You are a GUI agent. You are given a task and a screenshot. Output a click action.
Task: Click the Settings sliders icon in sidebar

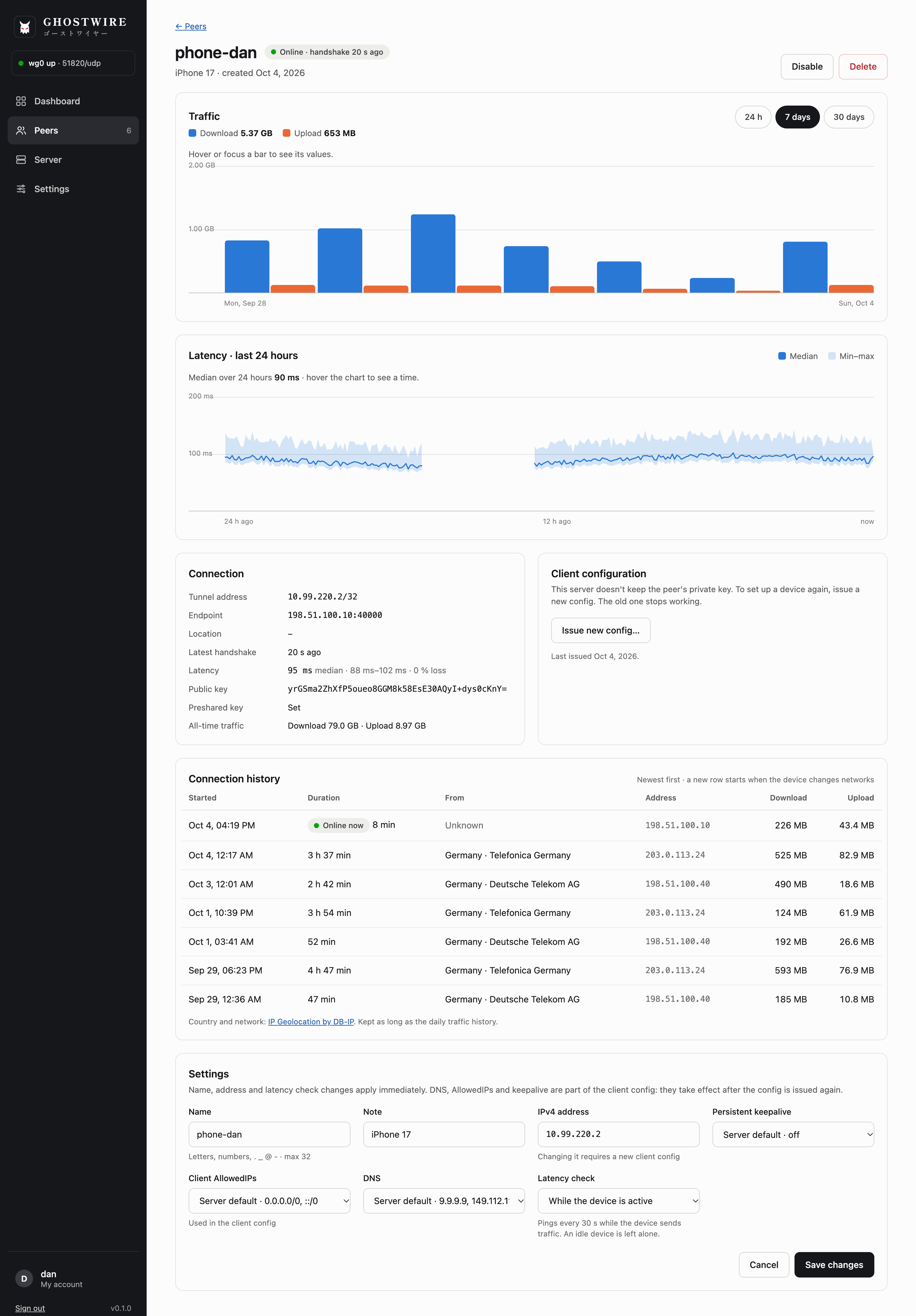pos(21,189)
